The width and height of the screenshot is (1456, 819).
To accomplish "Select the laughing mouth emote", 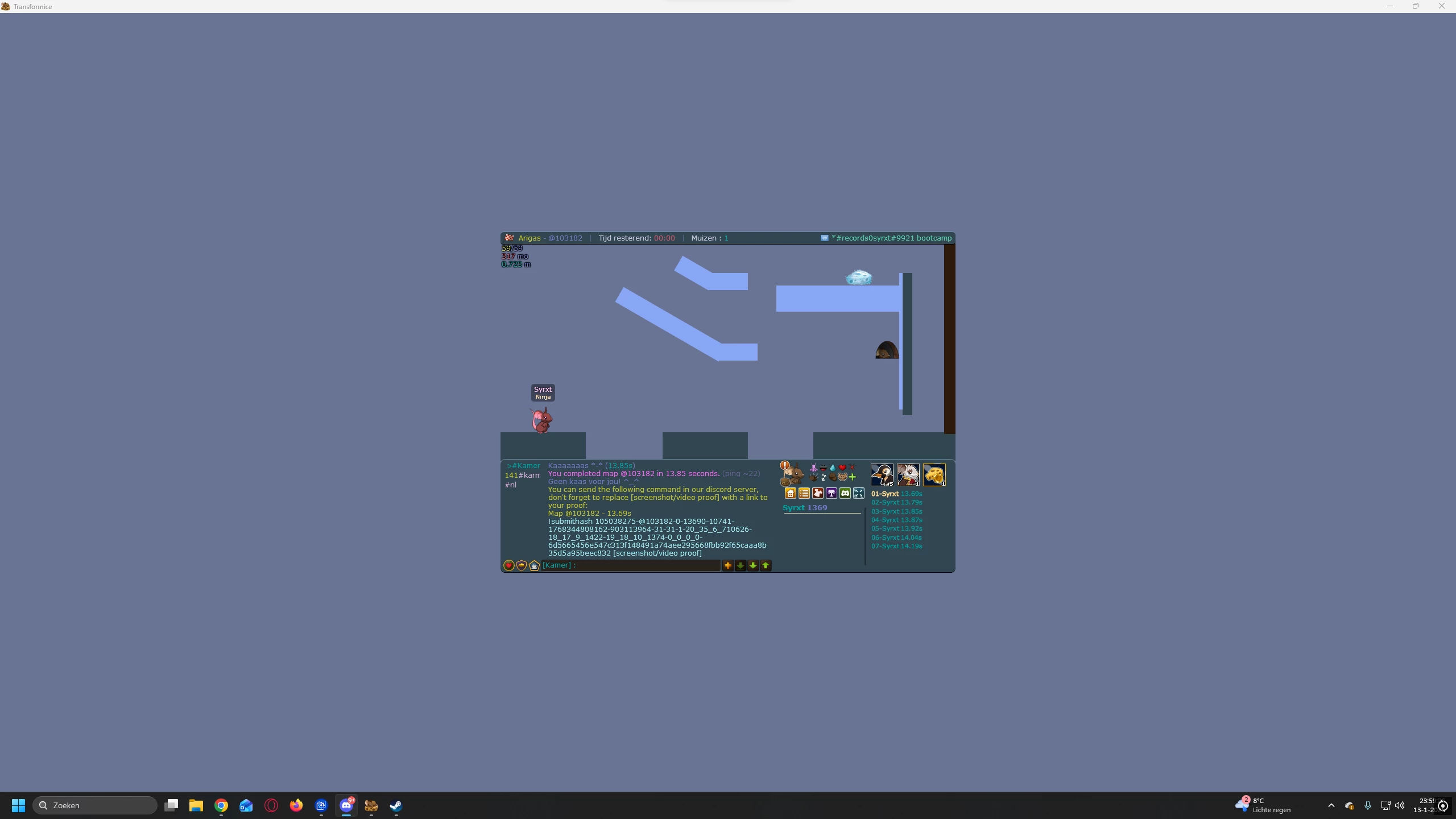I will [823, 468].
